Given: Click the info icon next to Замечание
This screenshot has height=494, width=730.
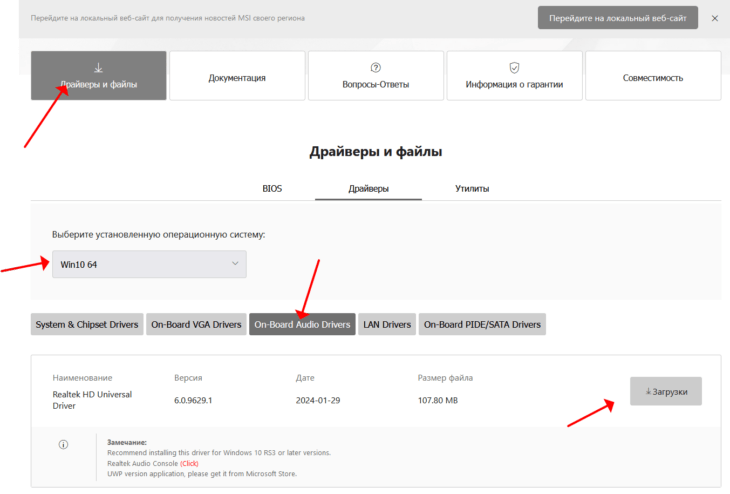Looking at the screenshot, I should click(x=63, y=444).
